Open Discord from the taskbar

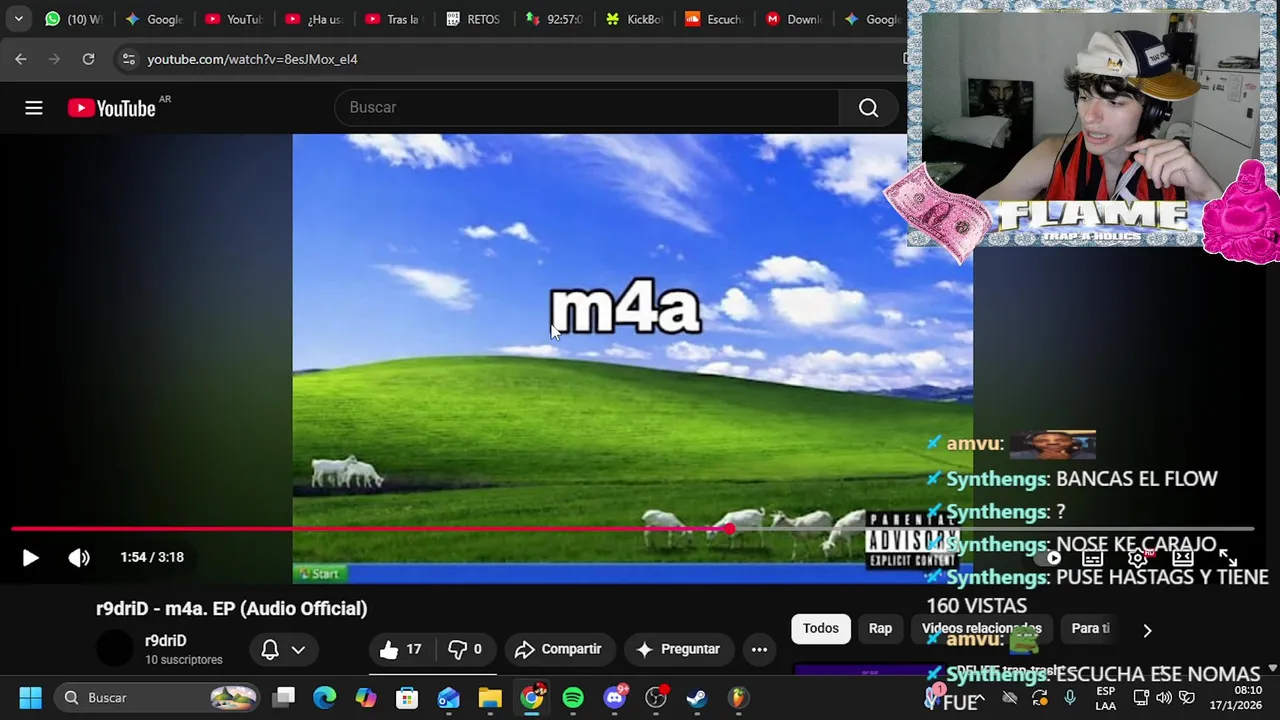615,698
